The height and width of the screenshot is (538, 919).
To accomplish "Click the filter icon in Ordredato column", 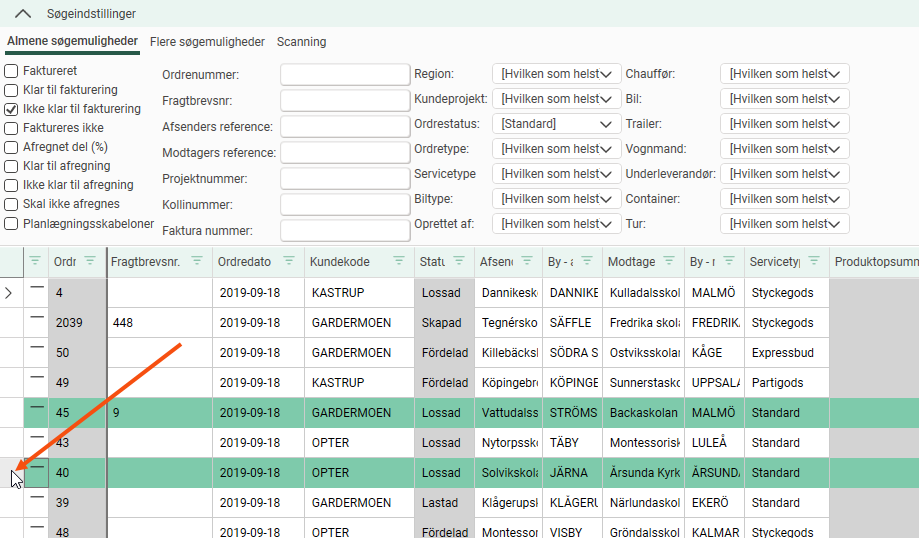I will tap(289, 261).
